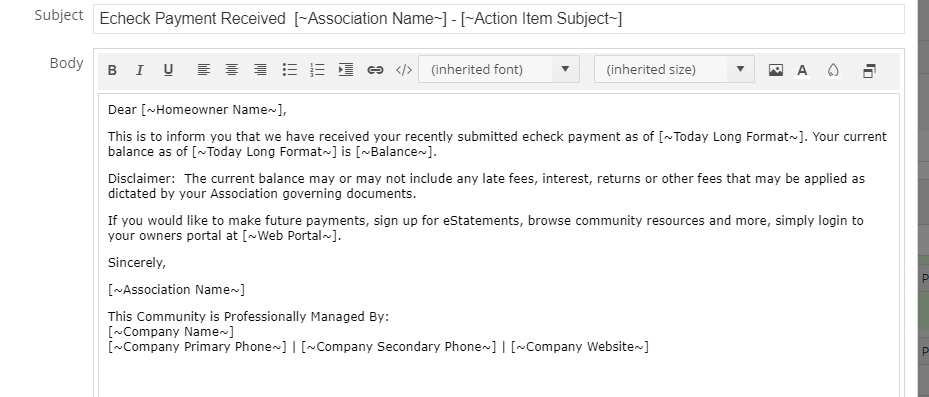
Task: Click the font dropdown arrow
Action: pos(565,69)
